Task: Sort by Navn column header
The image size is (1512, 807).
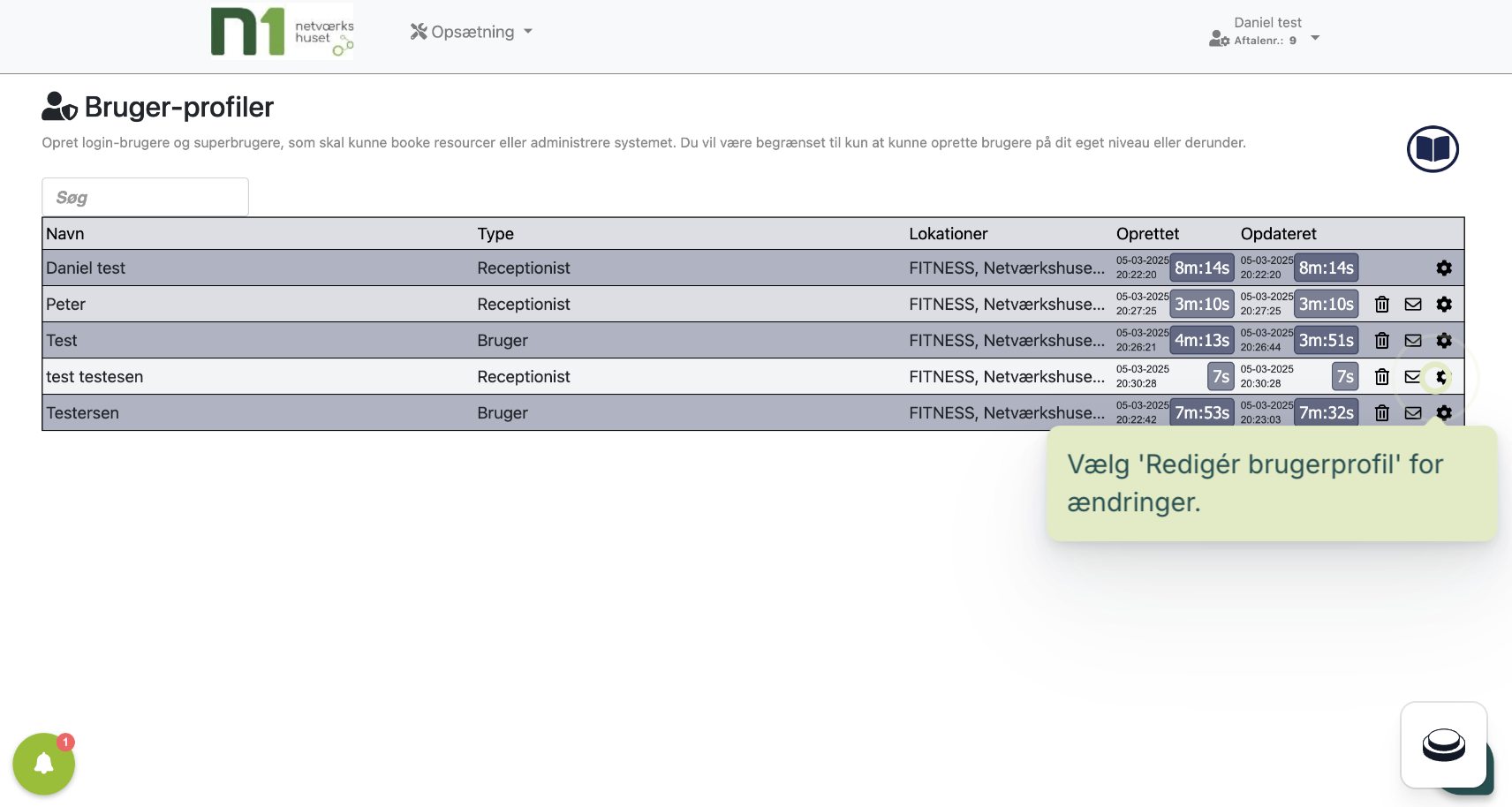Action: click(x=65, y=234)
